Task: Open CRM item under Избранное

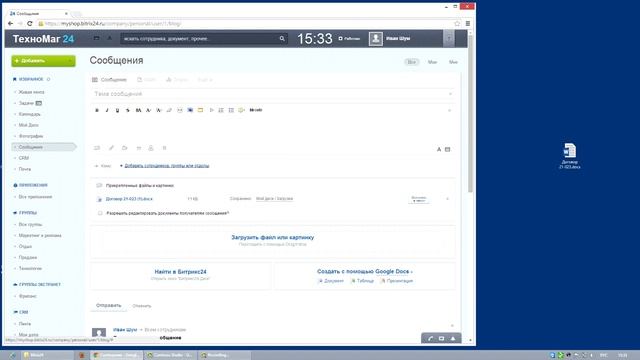Action: click(x=24, y=158)
